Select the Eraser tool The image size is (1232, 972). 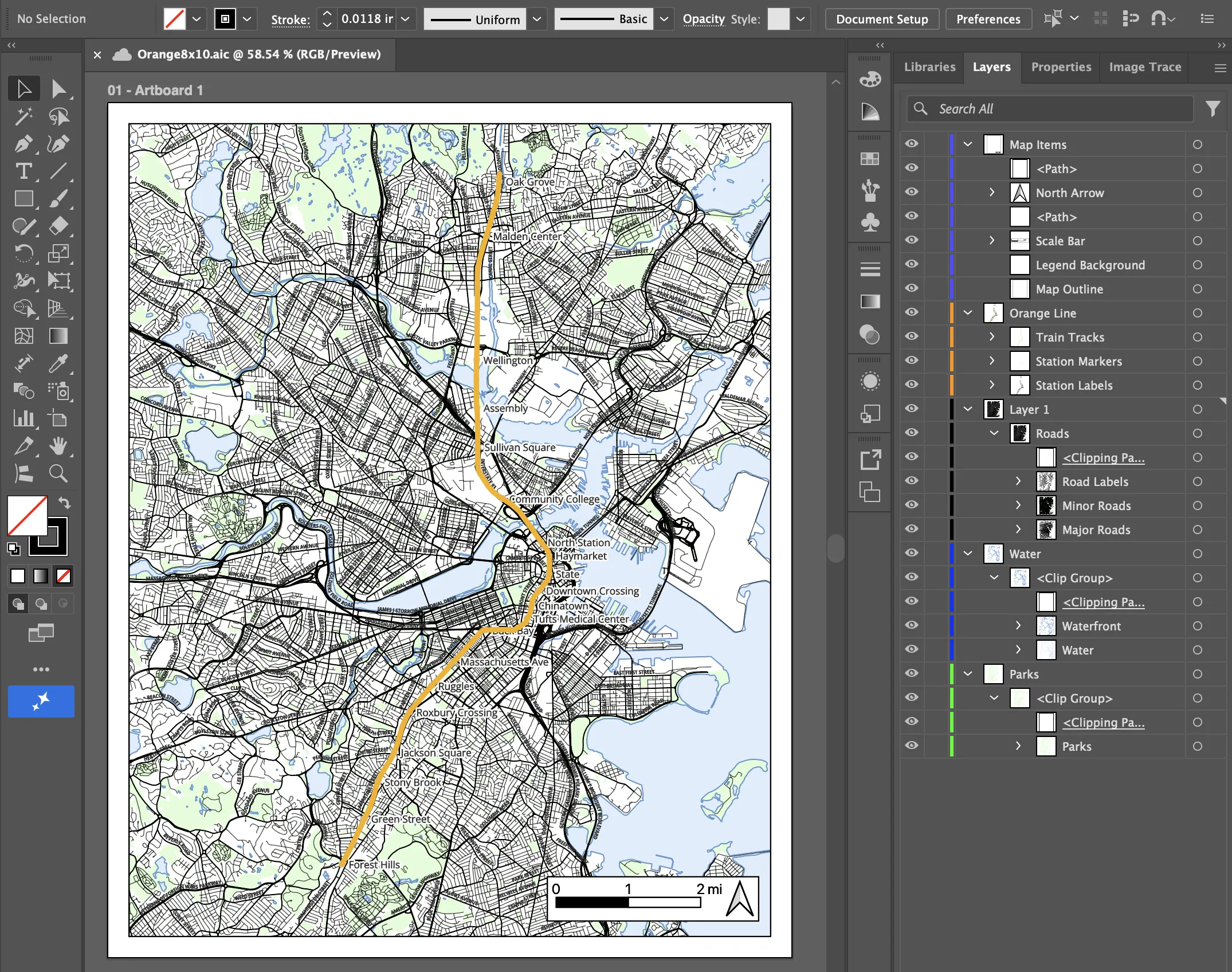[58, 226]
